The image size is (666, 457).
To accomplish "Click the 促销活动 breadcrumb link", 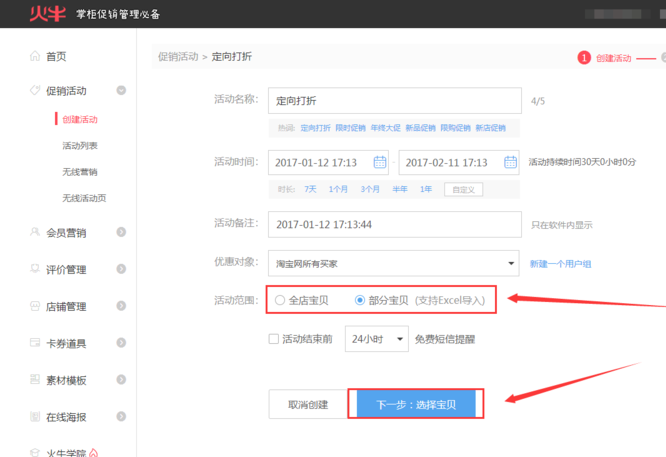I will (x=178, y=56).
